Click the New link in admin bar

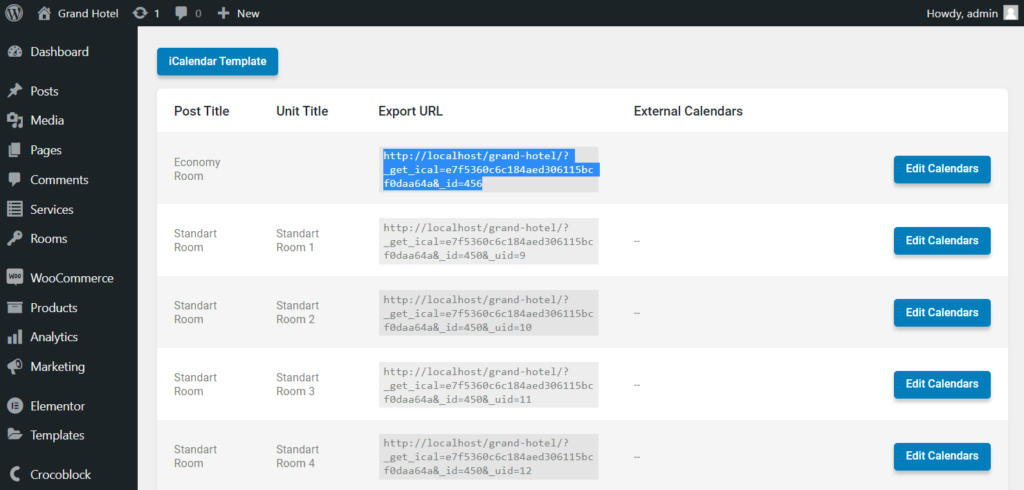pyautogui.click(x=248, y=13)
